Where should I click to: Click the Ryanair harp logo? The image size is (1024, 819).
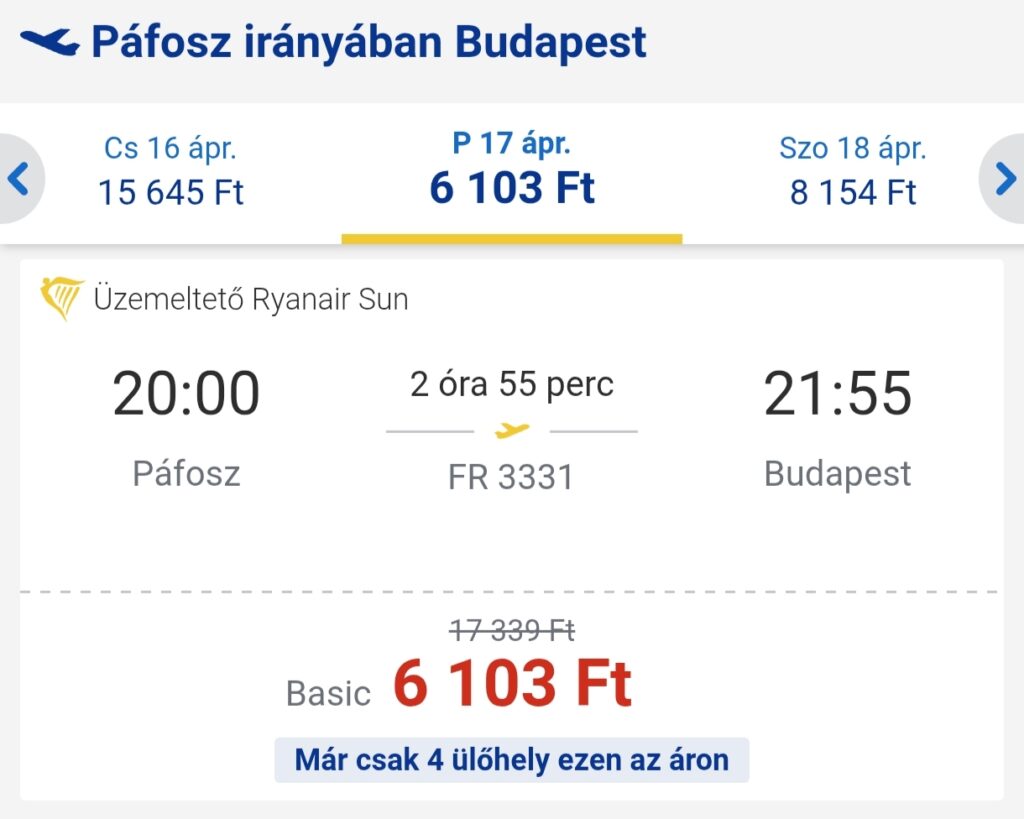tap(61, 298)
